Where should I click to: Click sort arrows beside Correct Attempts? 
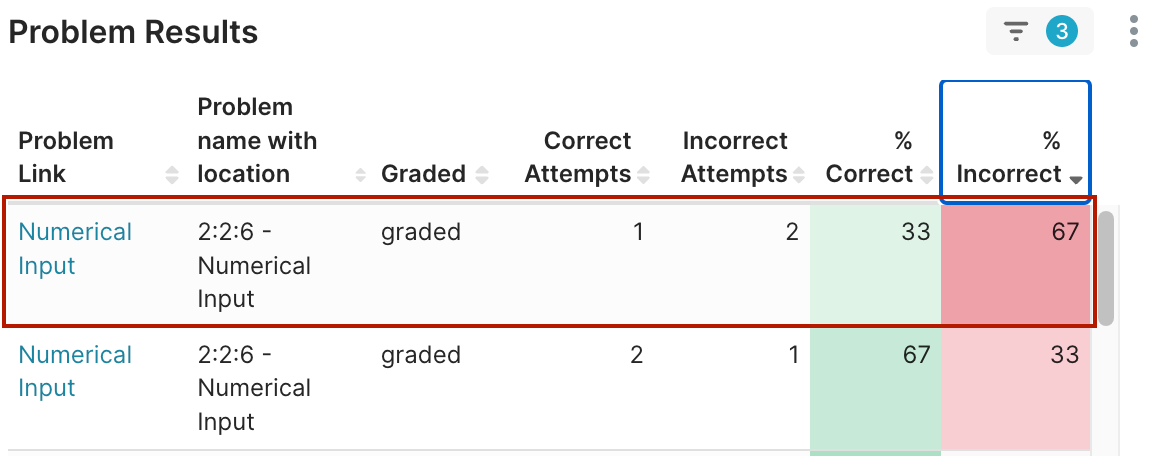click(x=643, y=175)
